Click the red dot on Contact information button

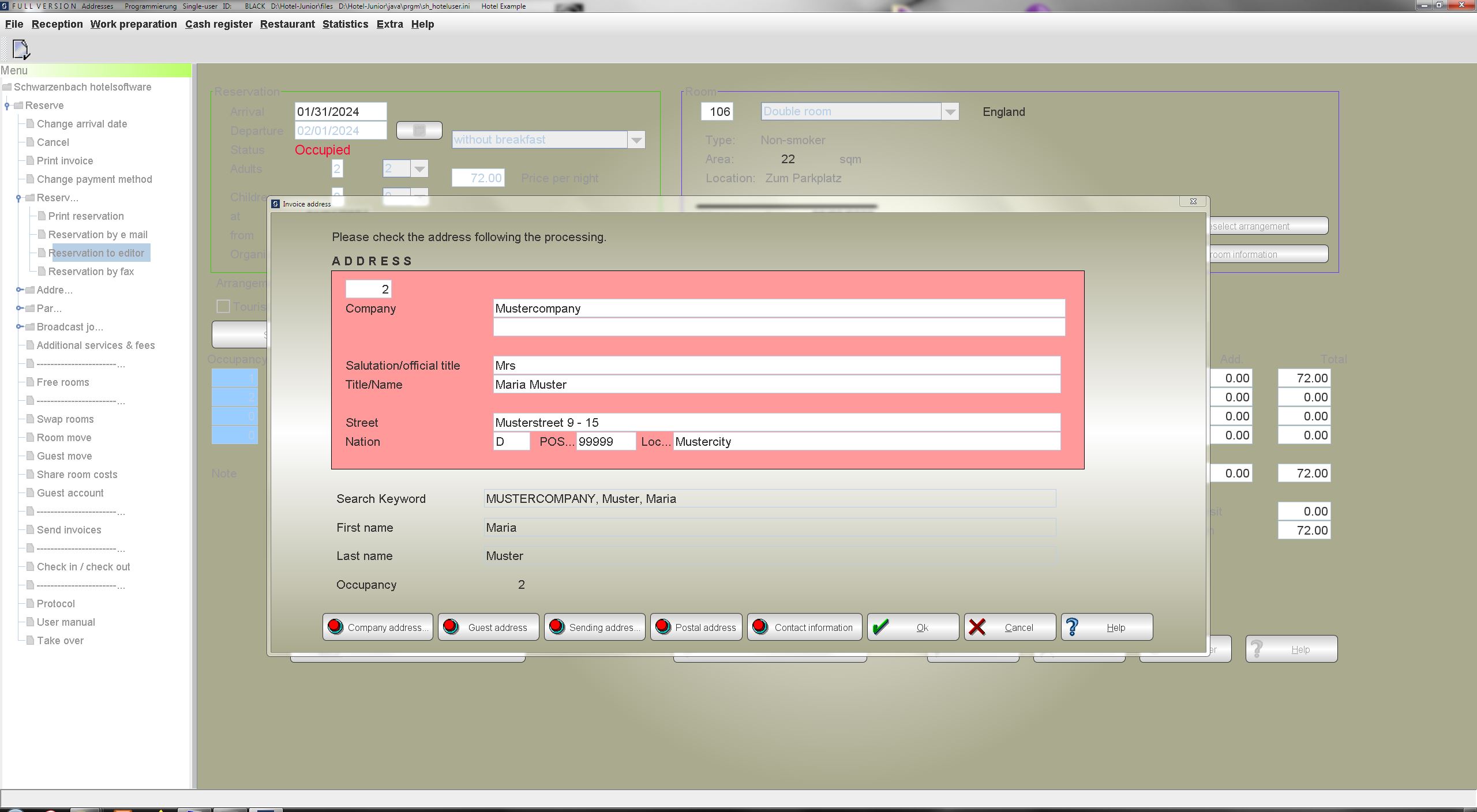tap(760, 627)
